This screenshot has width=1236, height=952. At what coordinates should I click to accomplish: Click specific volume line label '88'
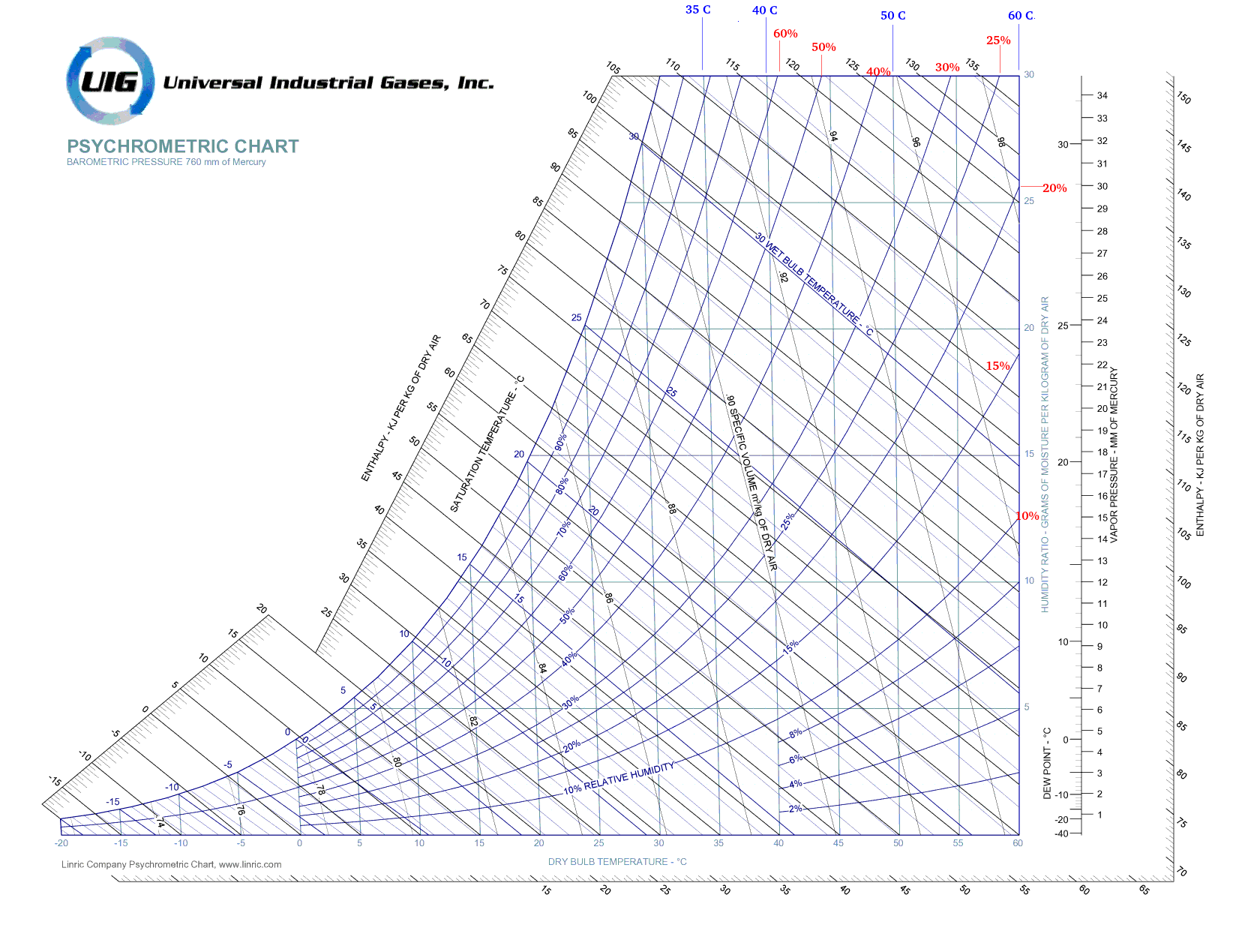tap(672, 509)
